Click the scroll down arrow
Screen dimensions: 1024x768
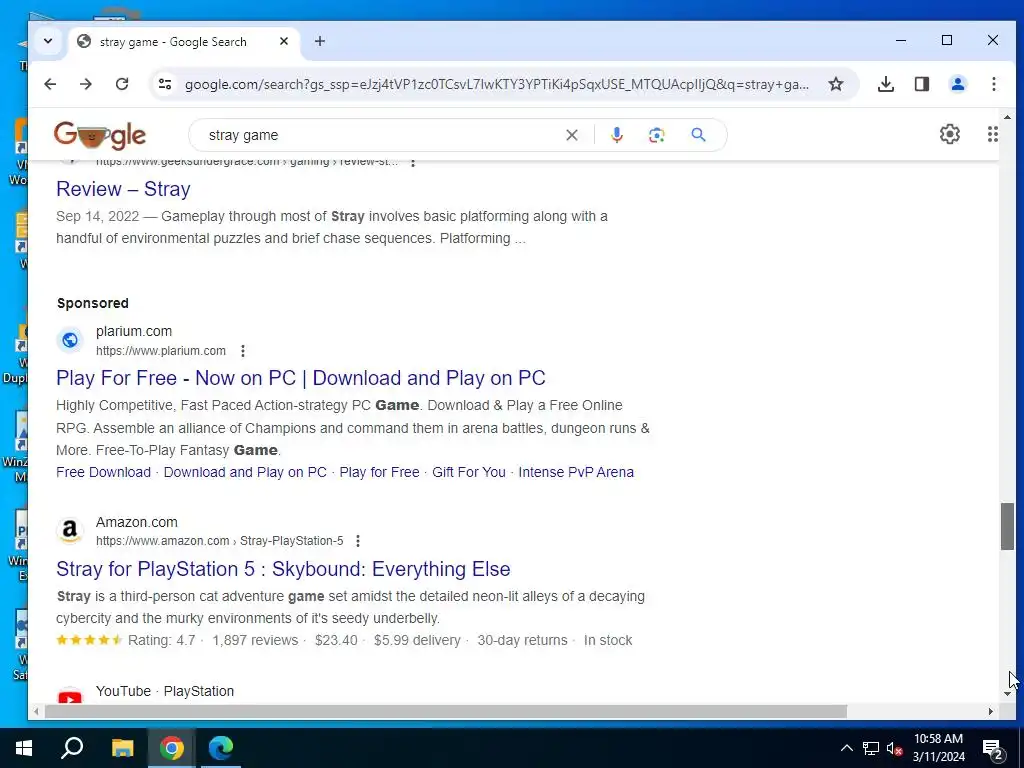pos(1007,694)
